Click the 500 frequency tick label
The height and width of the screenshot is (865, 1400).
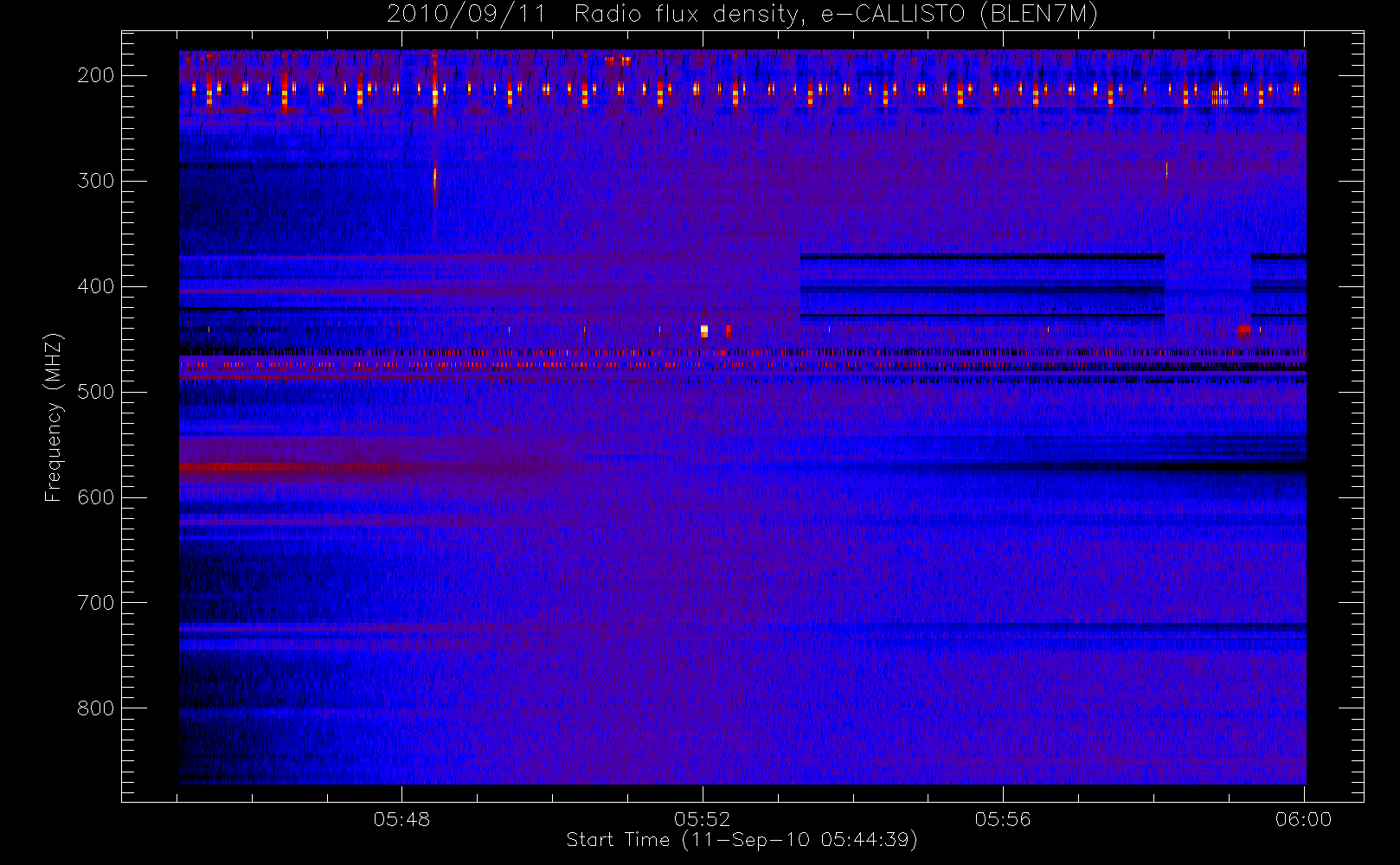pyautogui.click(x=96, y=392)
